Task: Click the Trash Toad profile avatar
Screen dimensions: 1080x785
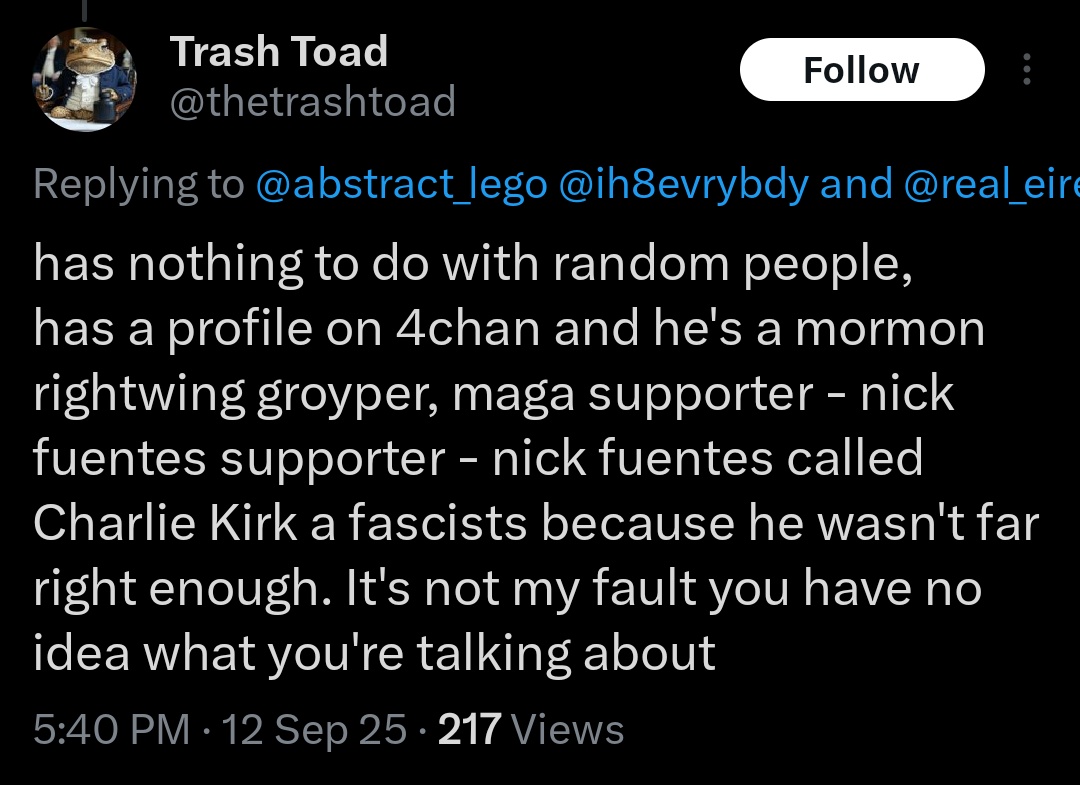Action: 85,79
